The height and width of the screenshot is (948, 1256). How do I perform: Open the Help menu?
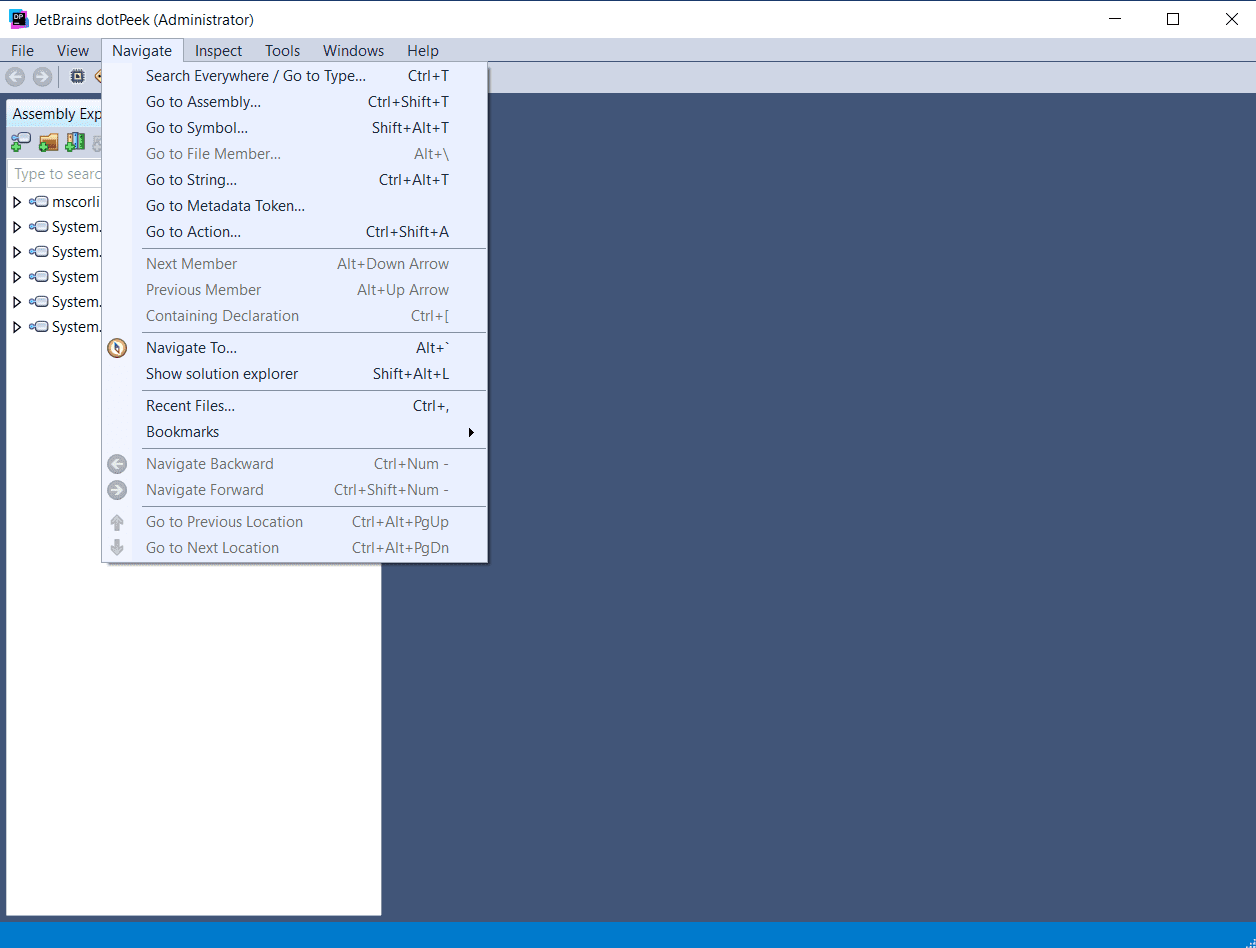423,51
